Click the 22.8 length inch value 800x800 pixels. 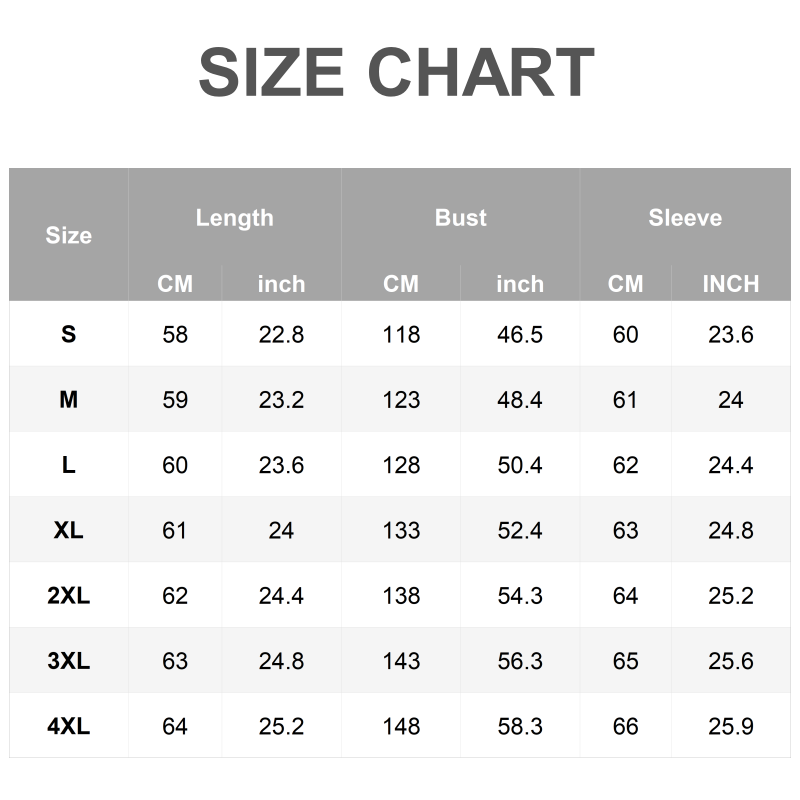[x=281, y=334]
